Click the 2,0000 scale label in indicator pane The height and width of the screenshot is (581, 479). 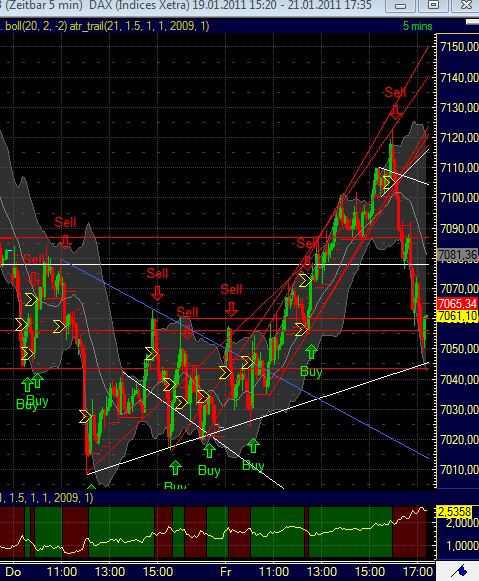click(x=461, y=523)
